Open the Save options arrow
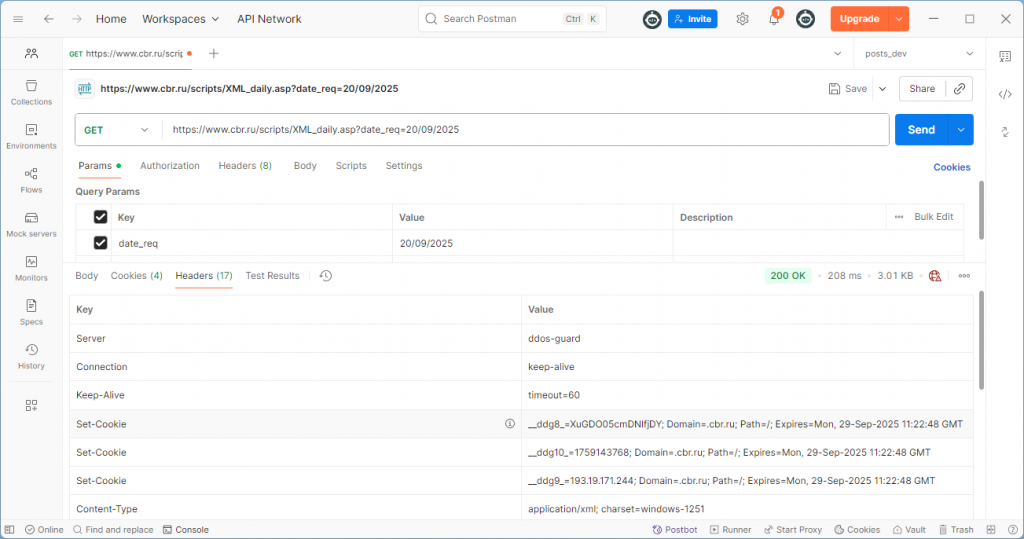 (882, 89)
